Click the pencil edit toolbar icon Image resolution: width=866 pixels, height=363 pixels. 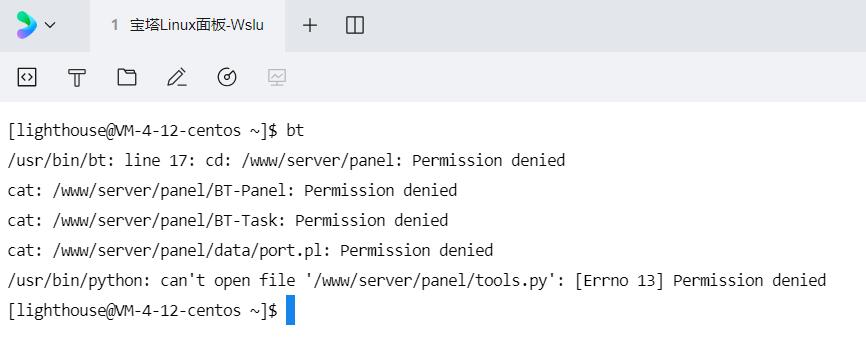coord(177,77)
